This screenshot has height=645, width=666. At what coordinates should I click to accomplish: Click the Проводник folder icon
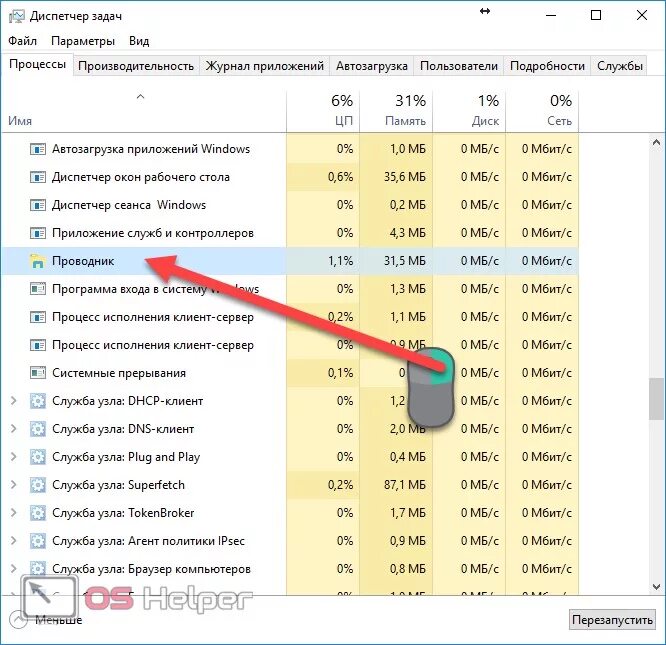coord(38,261)
